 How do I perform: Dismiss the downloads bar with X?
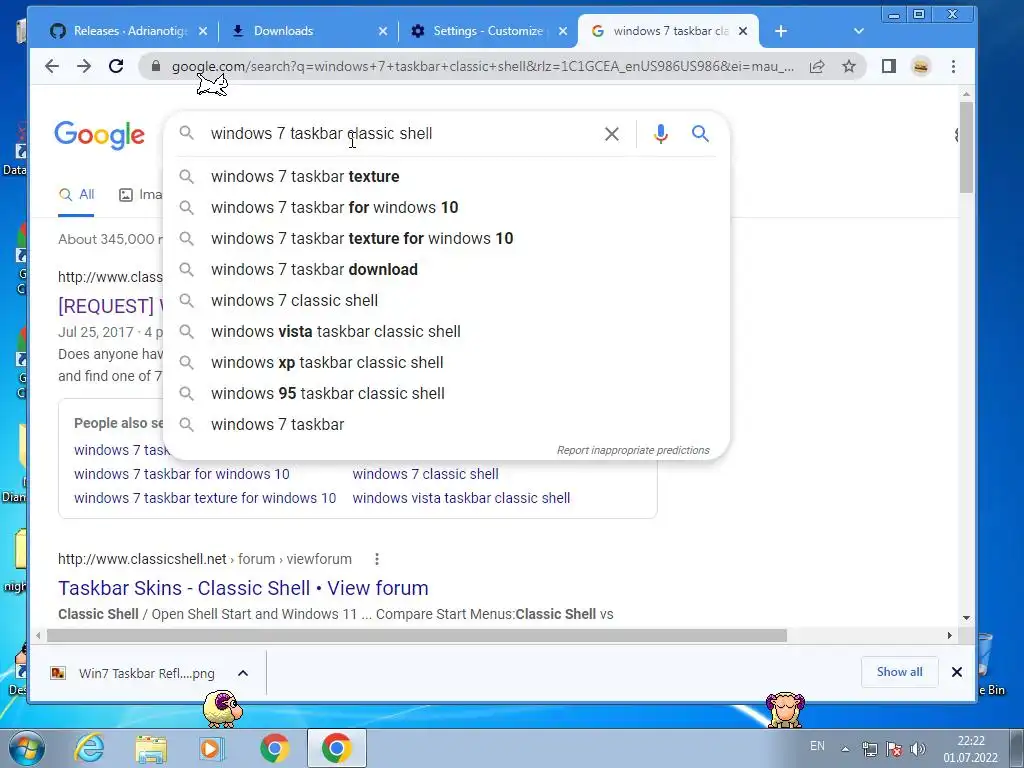pos(957,672)
